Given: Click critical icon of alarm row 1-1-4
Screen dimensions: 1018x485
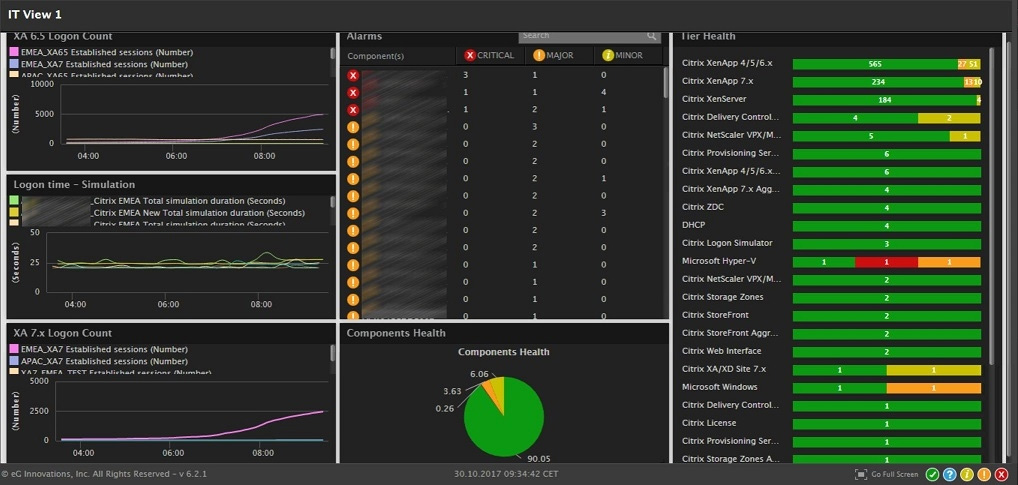Looking at the screenshot, I should pyautogui.click(x=353, y=93).
